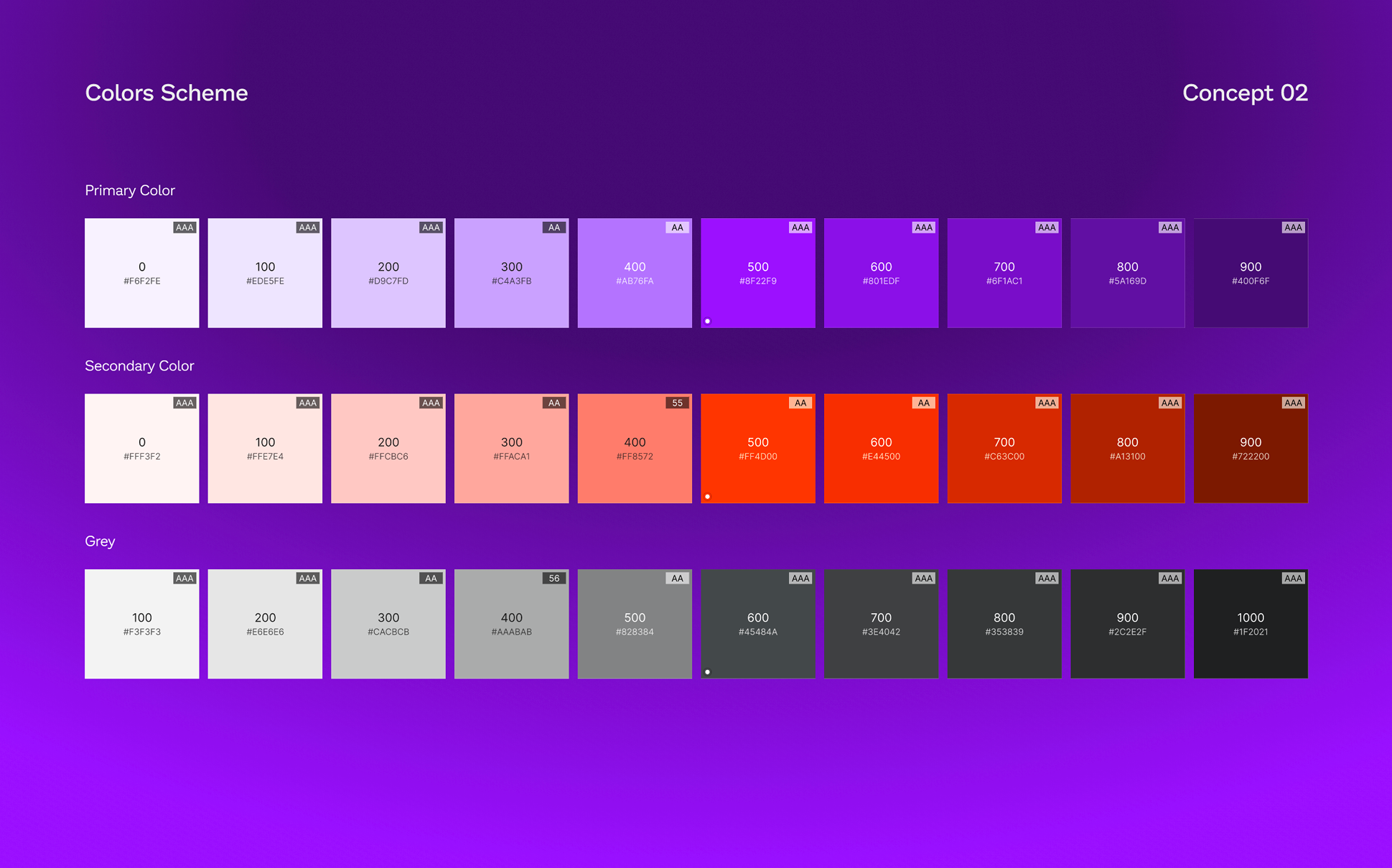Screen dimensions: 1392x868
Task: Select the Grey 100 #F3F3F3 swatch
Action: (141, 624)
